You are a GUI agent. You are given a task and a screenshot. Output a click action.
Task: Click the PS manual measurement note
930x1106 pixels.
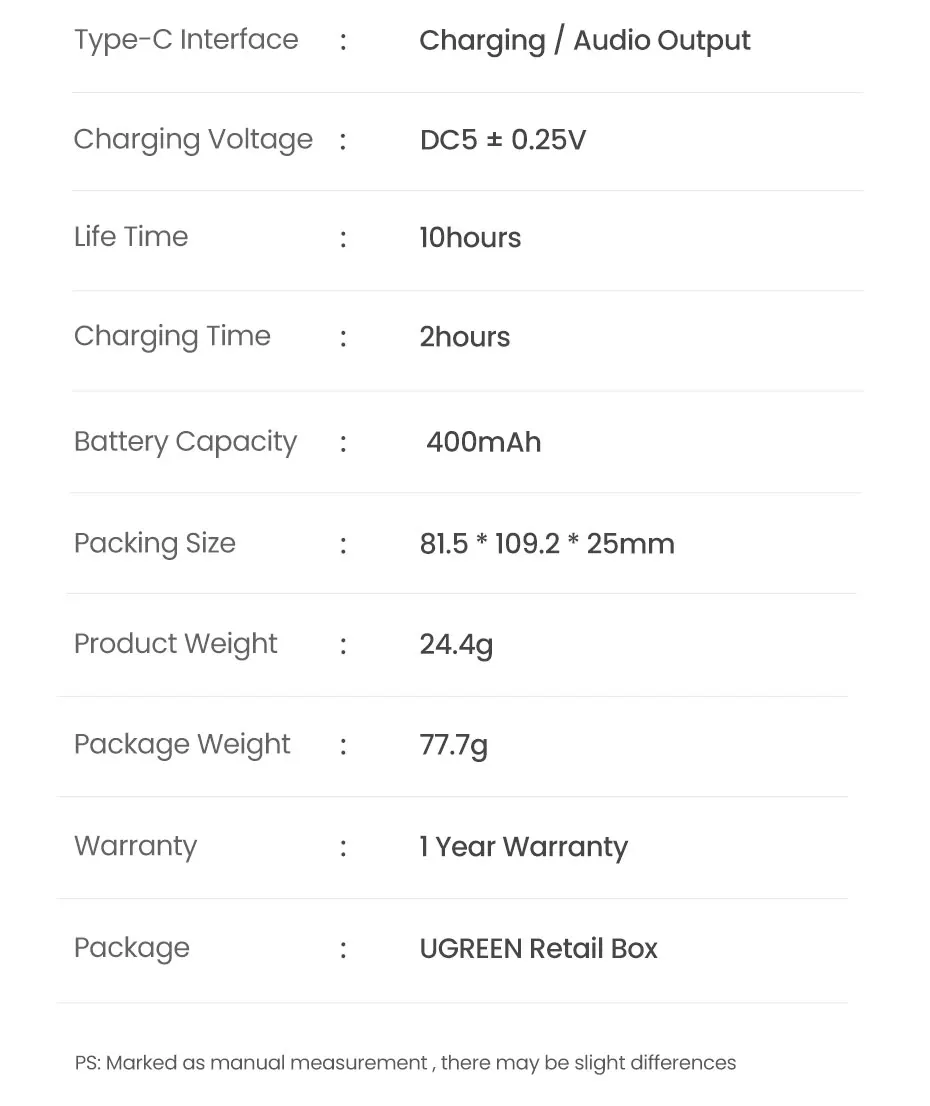(x=405, y=1063)
